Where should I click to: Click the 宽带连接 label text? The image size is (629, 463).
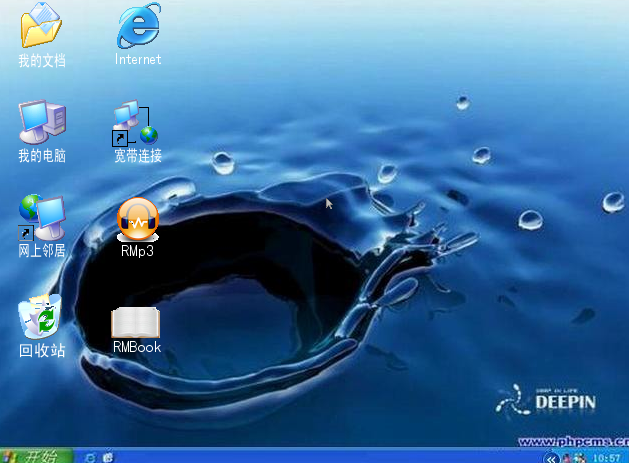pyautogui.click(x=138, y=156)
